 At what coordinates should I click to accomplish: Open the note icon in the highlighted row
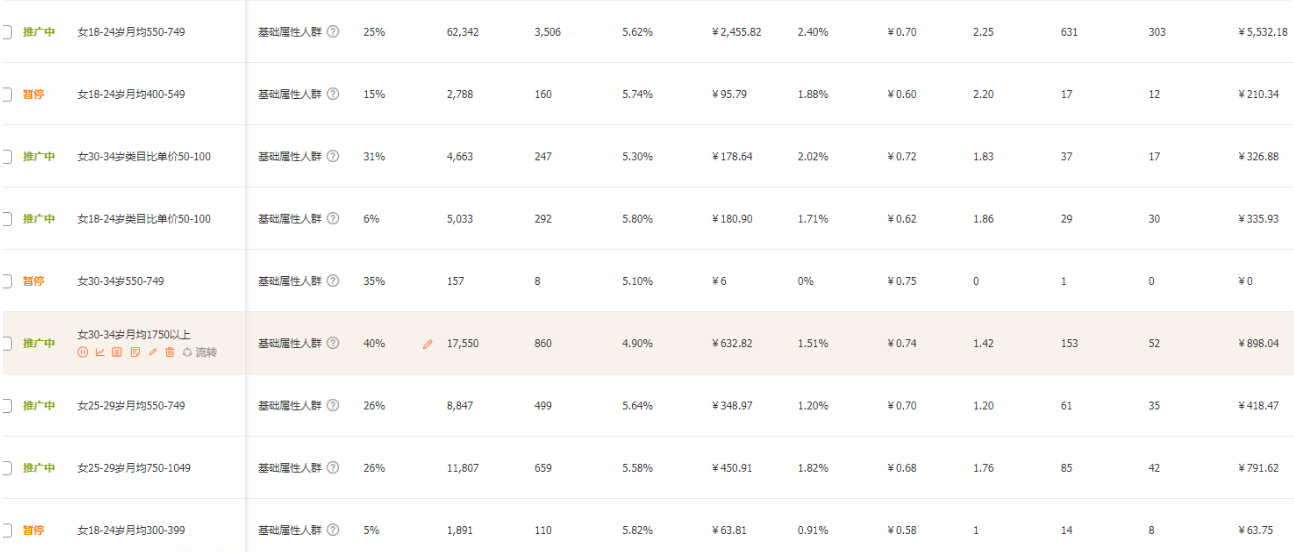135,352
